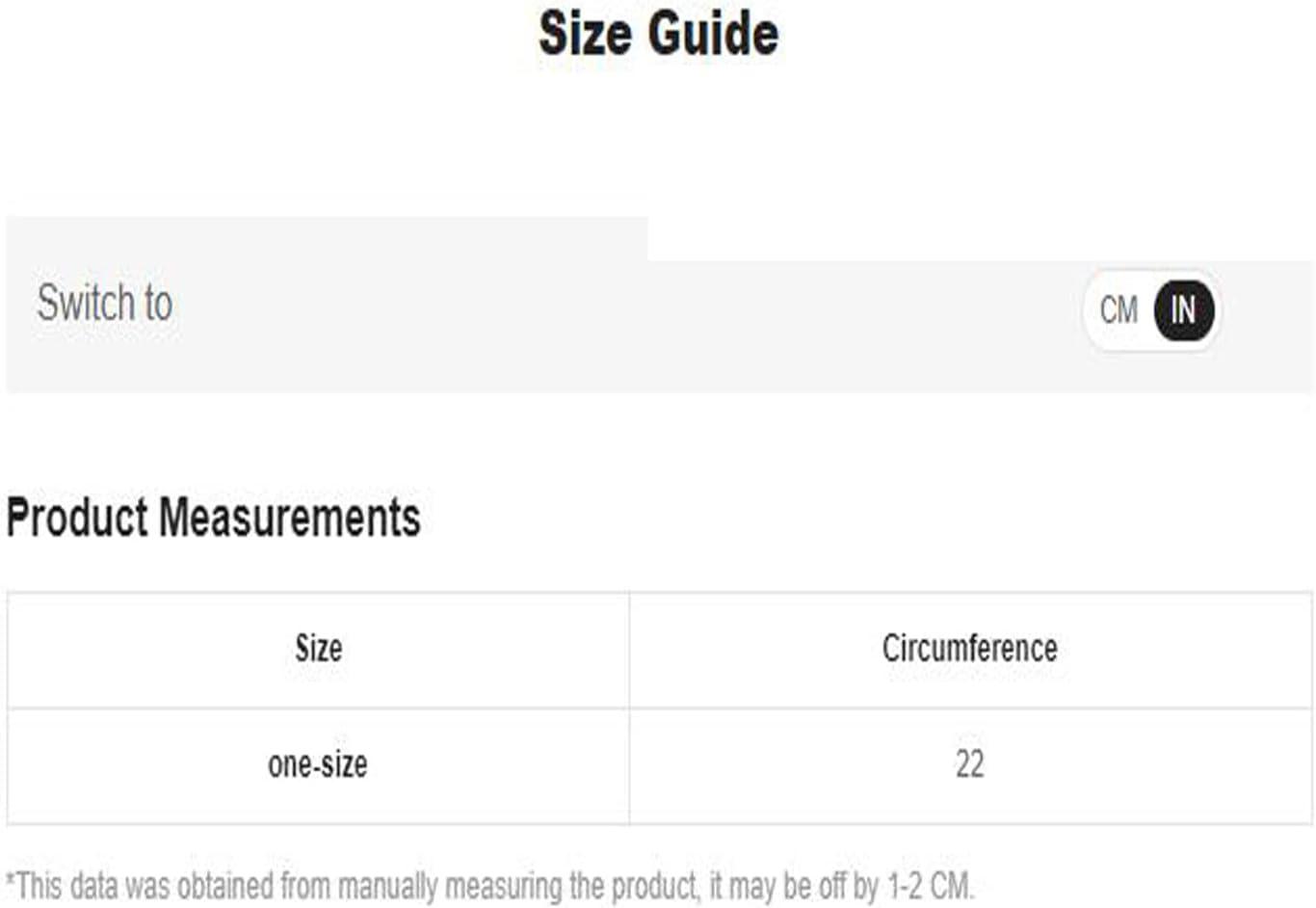Viewport: 1316px width, 908px height.
Task: Select the circumference value 22
Action: tap(970, 765)
